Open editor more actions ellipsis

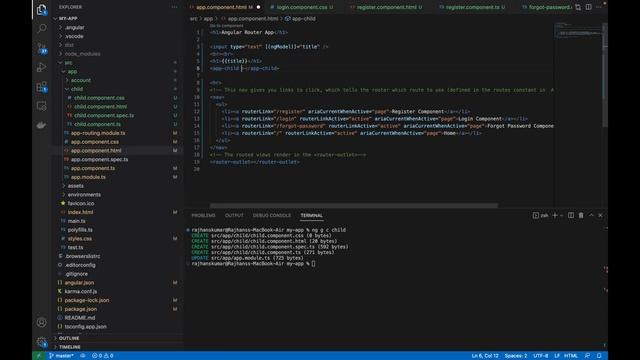tap(598, 7)
